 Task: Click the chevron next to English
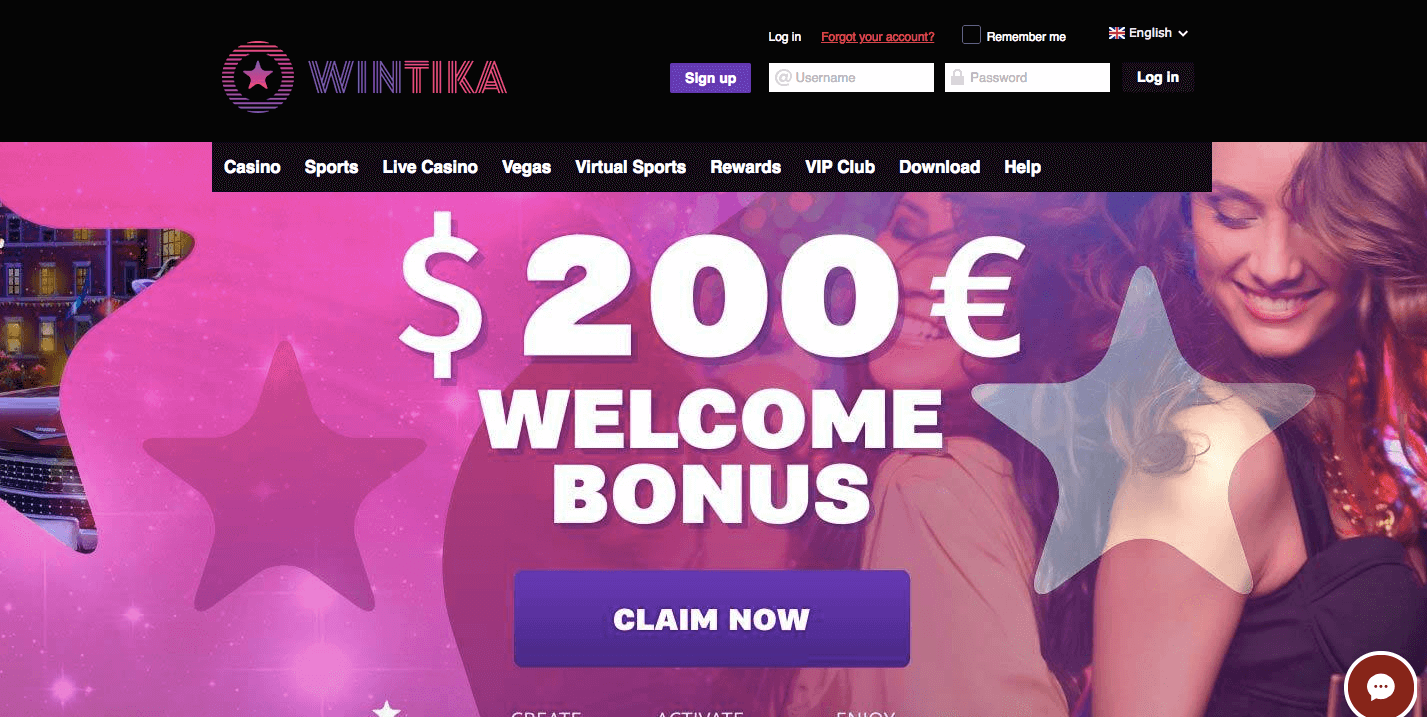pyautogui.click(x=1183, y=34)
